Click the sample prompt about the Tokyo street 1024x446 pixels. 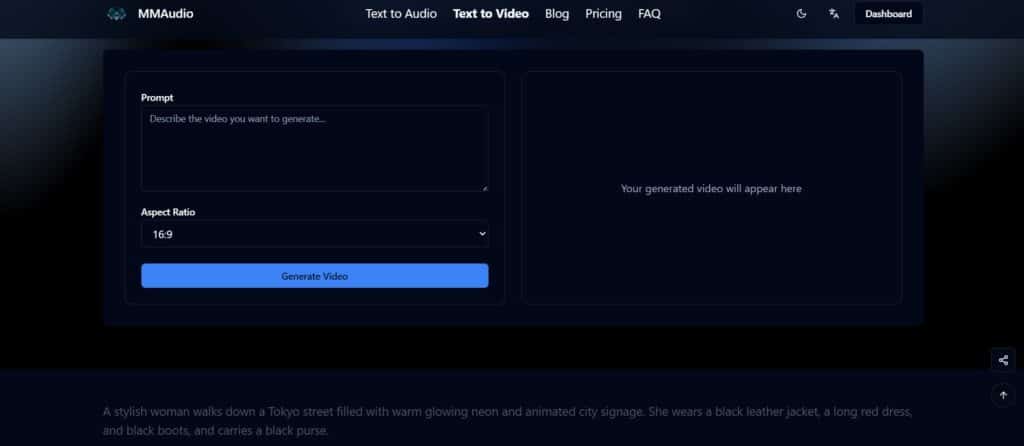[x=507, y=421]
